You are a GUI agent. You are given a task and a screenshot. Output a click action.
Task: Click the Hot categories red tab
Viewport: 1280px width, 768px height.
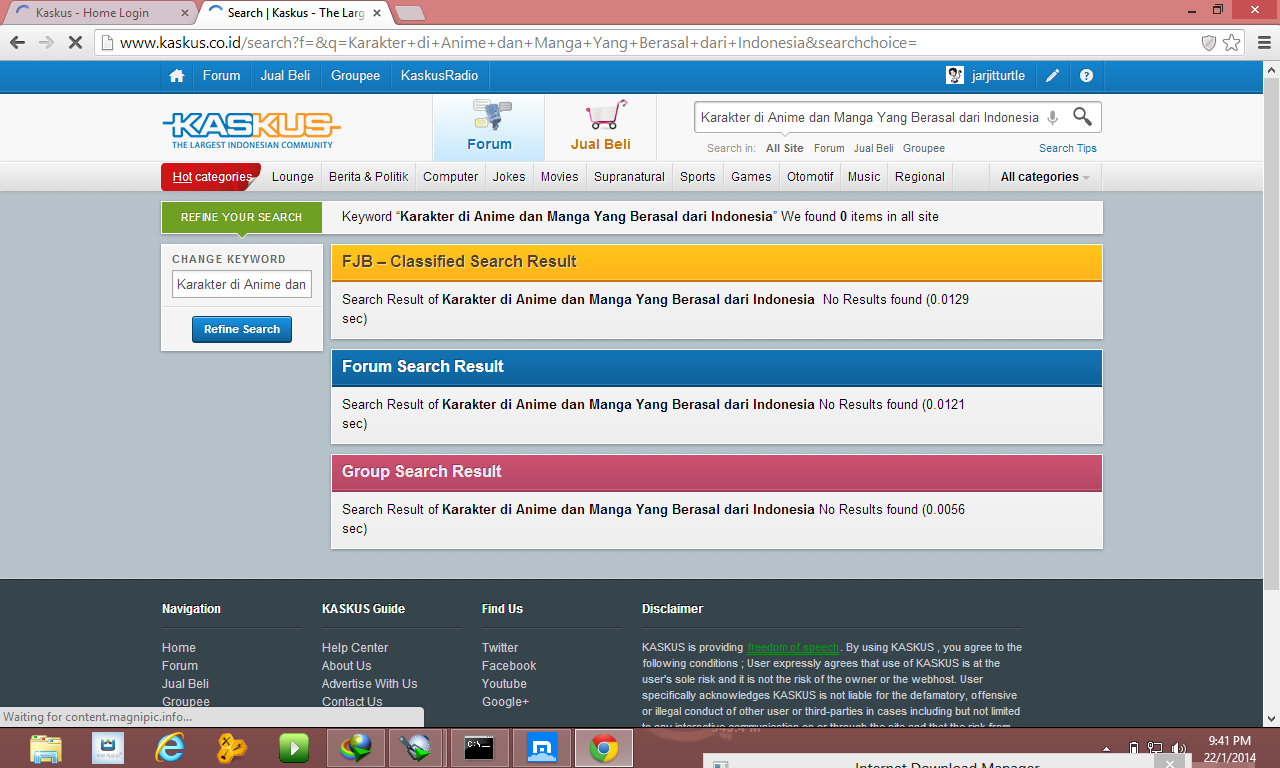coord(211,177)
